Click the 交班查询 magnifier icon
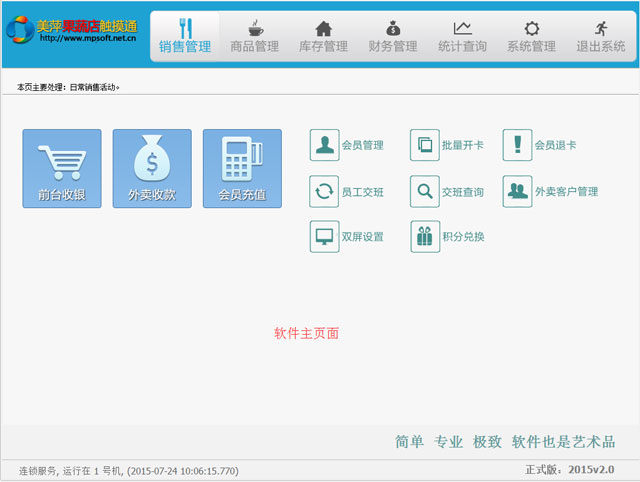Screen dimensions: 640x482 [425, 191]
